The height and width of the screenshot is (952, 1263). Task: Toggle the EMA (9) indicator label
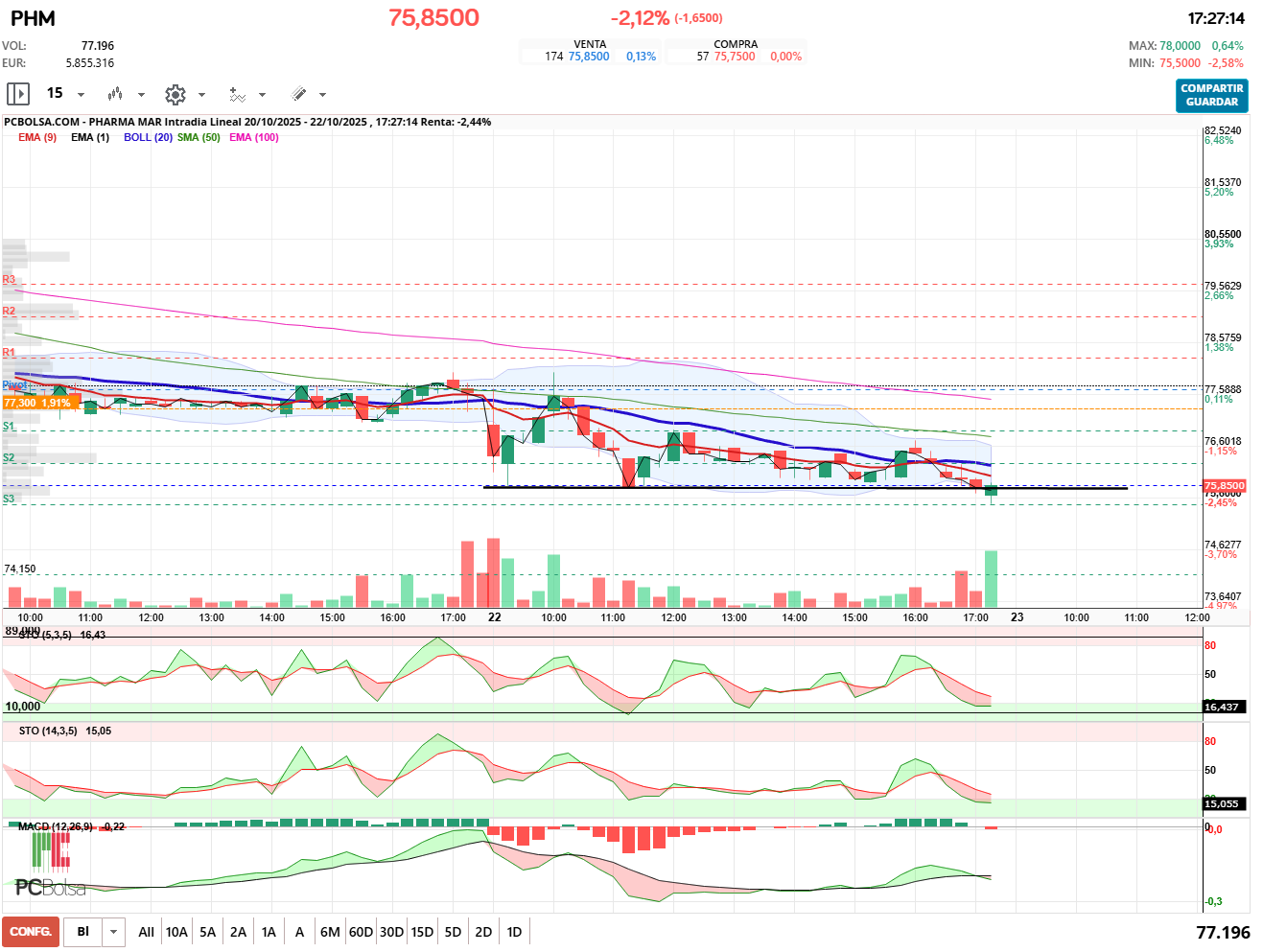coord(37,137)
